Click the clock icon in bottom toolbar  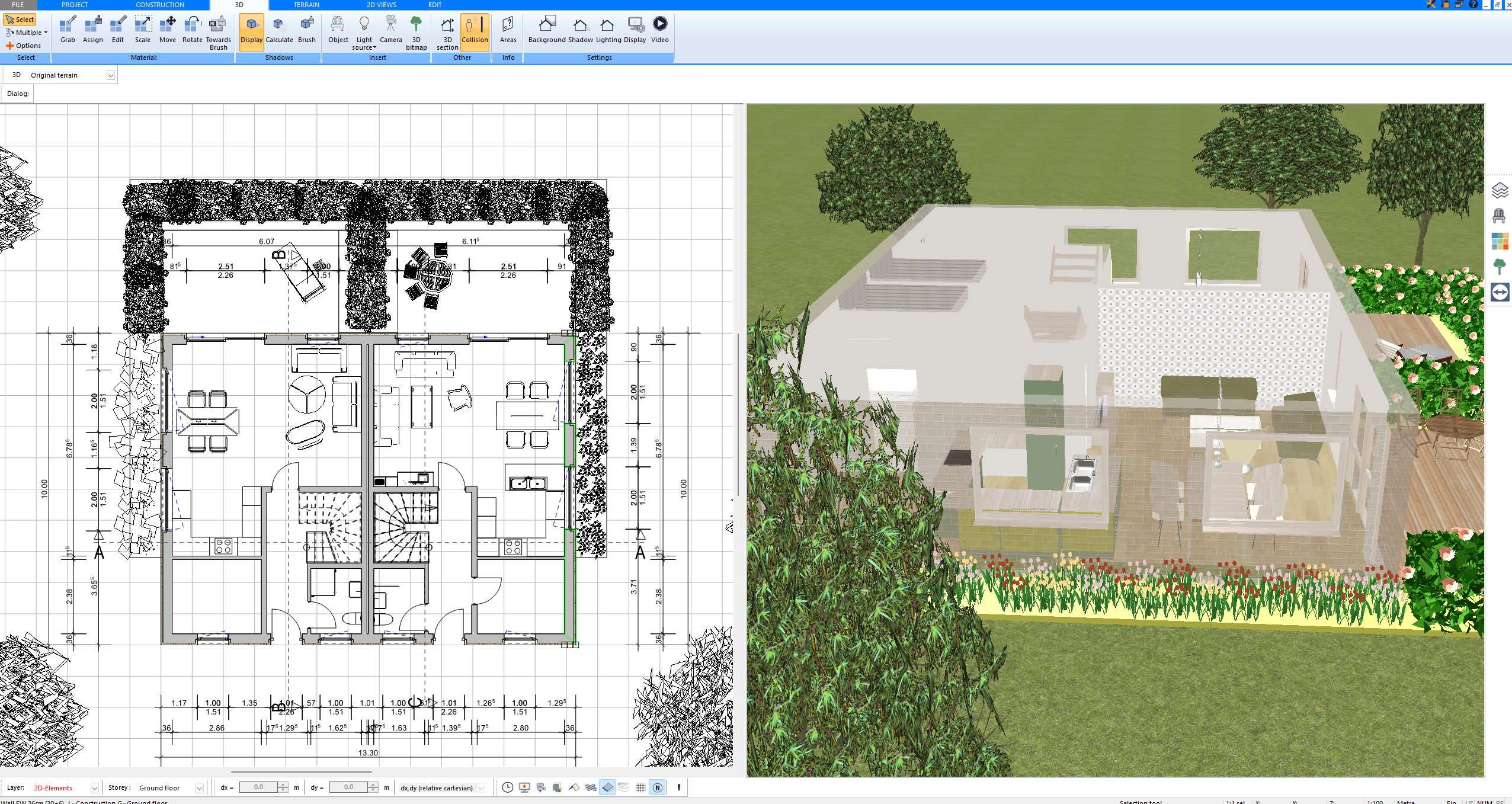click(507, 787)
